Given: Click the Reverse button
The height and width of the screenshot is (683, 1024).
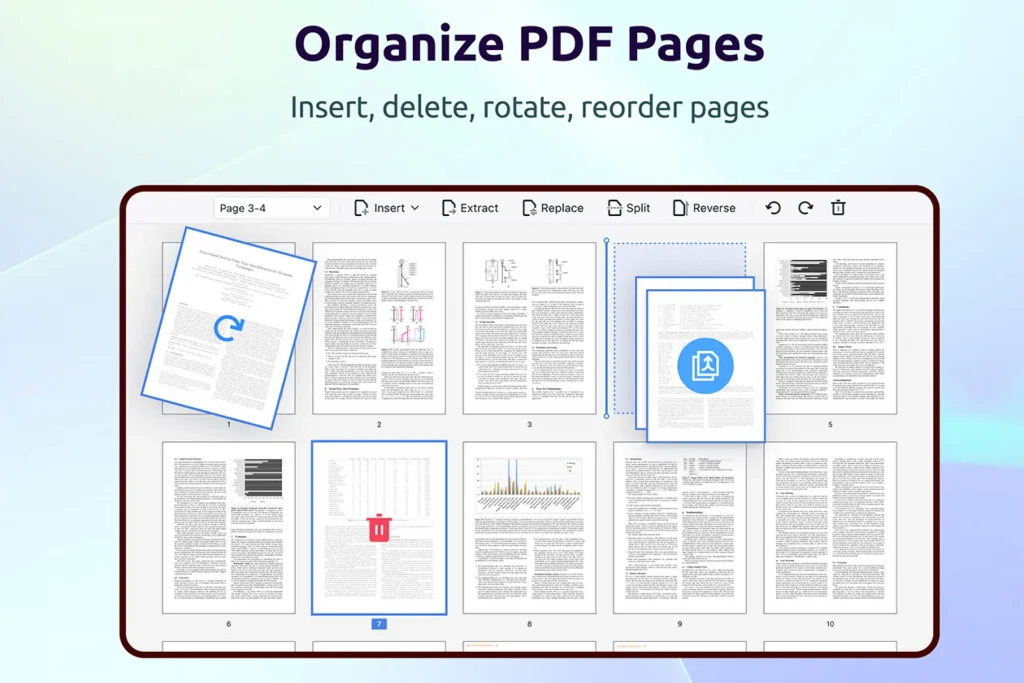Looking at the screenshot, I should point(703,208).
